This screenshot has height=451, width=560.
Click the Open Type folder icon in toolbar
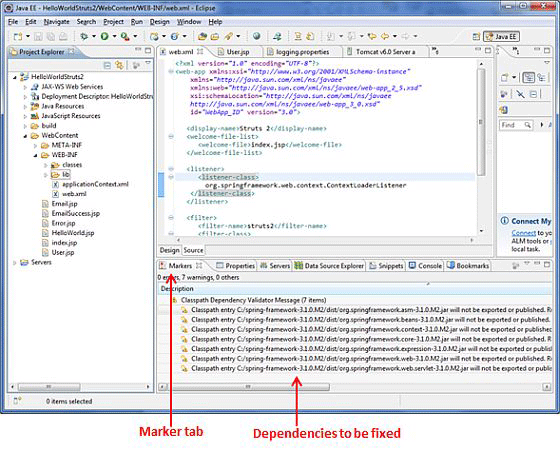[x=202, y=36]
